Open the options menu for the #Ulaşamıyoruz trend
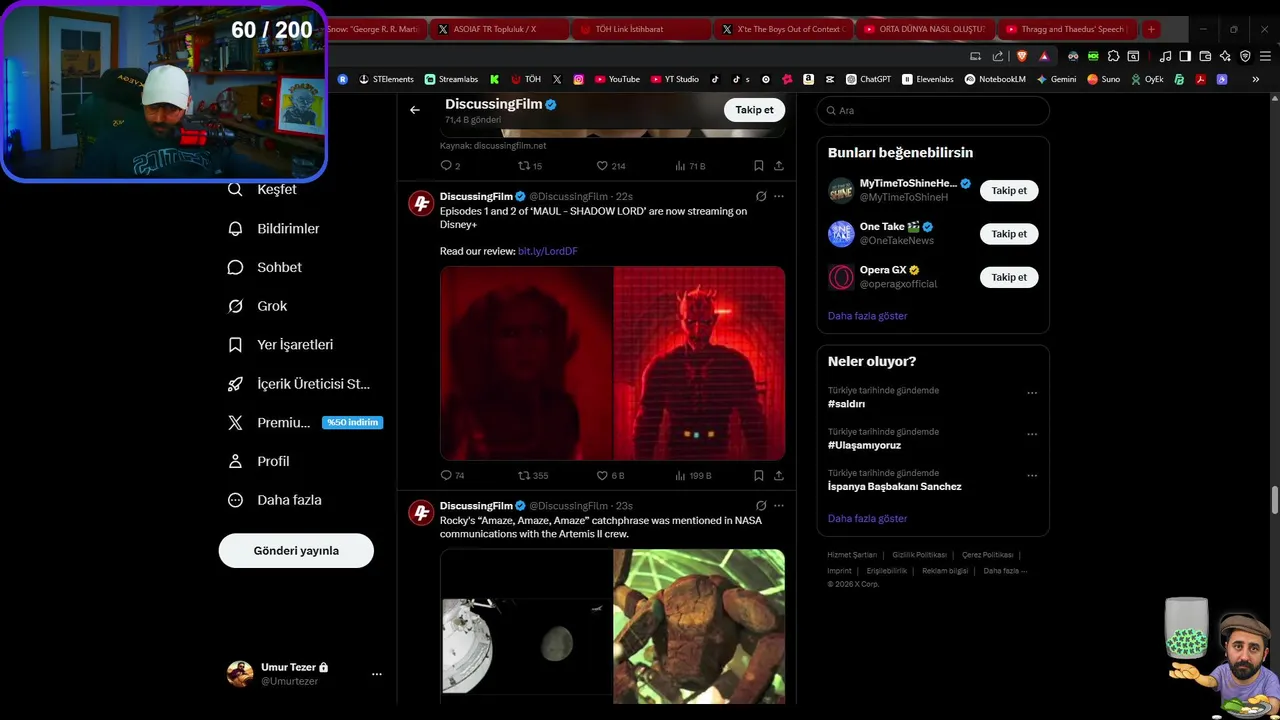Screen dimensions: 1280x720 (1032, 434)
